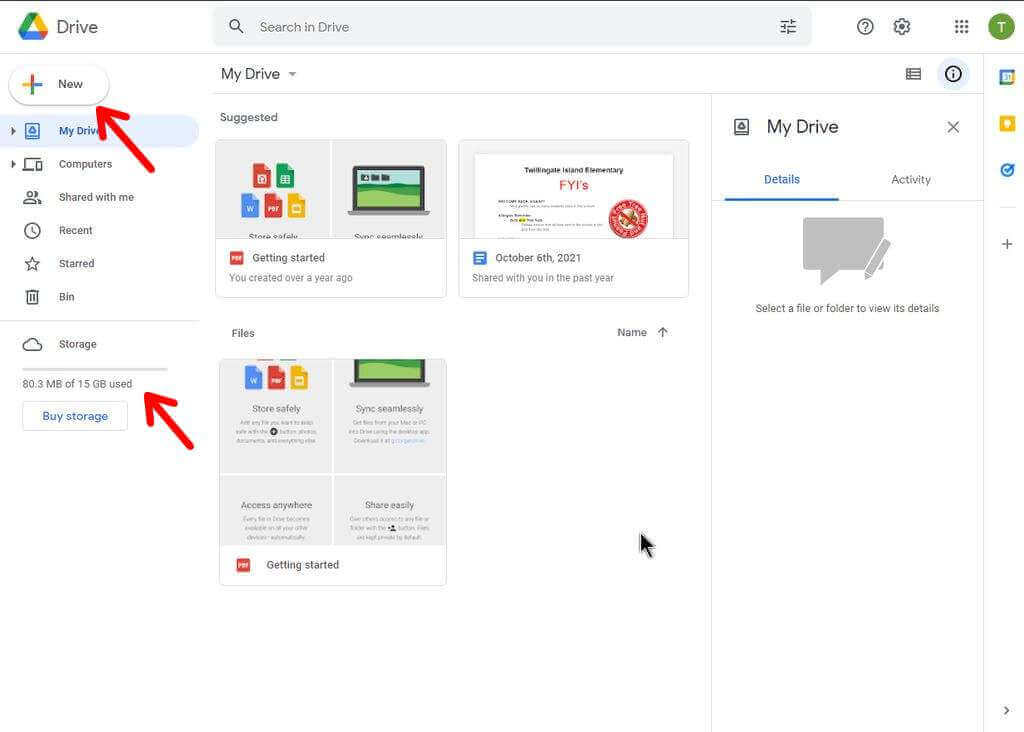This screenshot has height=732, width=1024.
Task: Open the October 6th, 2021 document thumbnail
Action: click(x=574, y=189)
